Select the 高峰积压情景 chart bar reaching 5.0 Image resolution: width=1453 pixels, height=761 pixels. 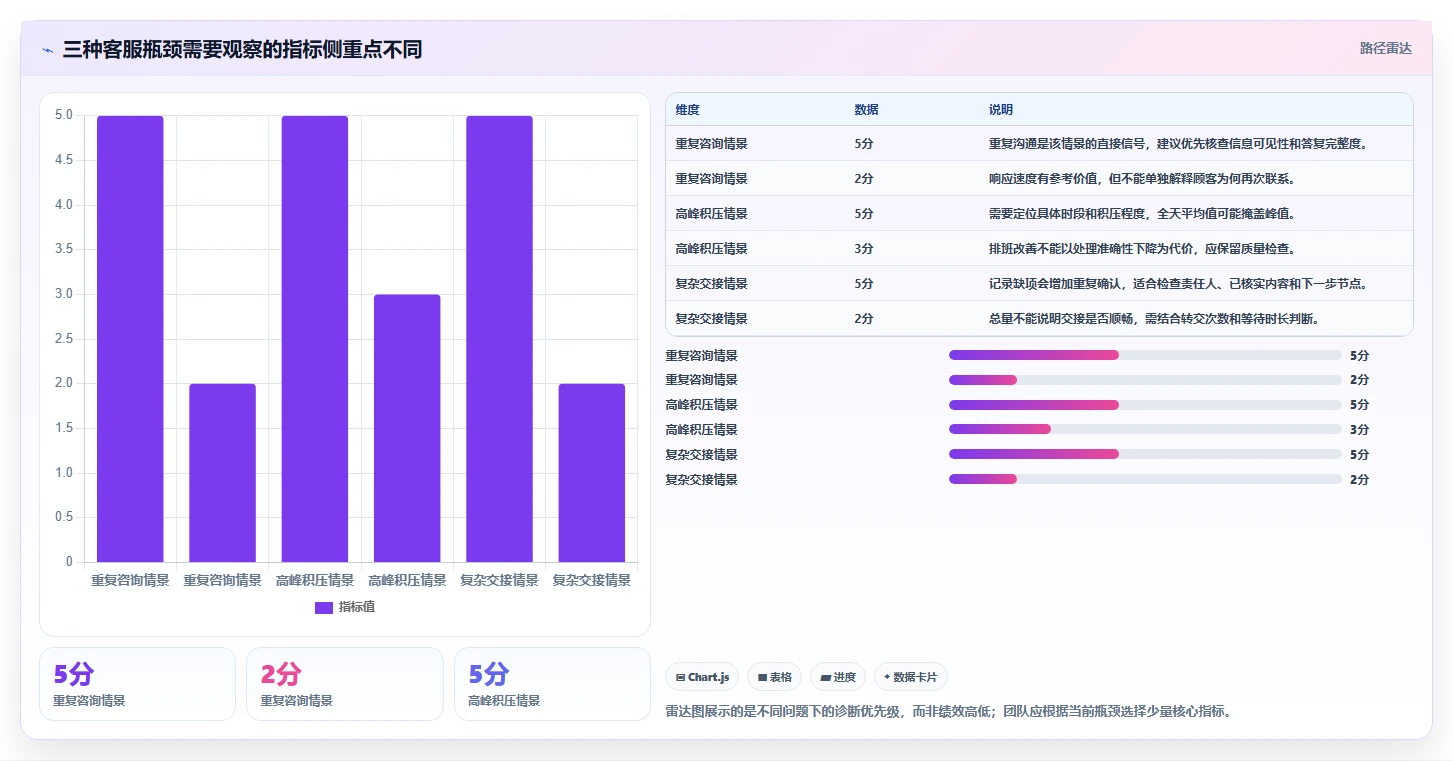[x=315, y=339]
